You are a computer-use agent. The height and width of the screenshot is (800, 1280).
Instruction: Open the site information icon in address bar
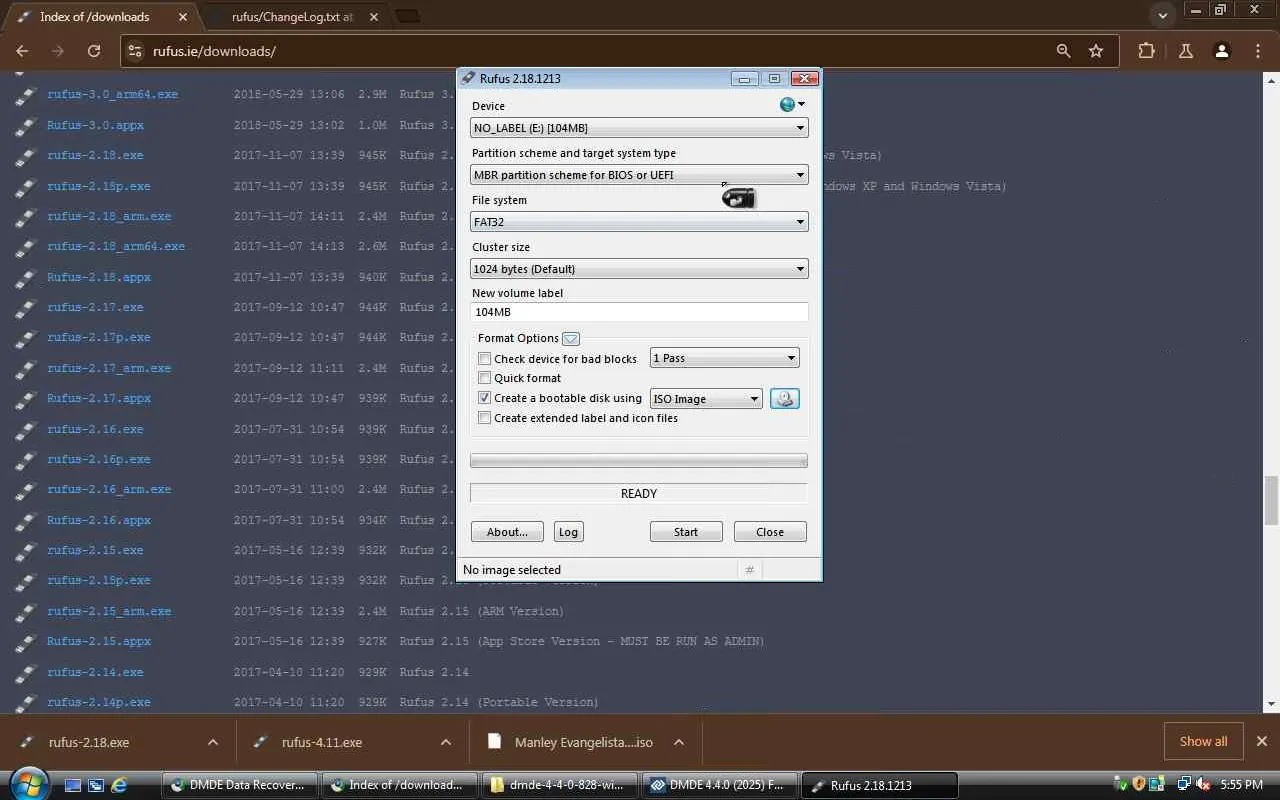[137, 51]
